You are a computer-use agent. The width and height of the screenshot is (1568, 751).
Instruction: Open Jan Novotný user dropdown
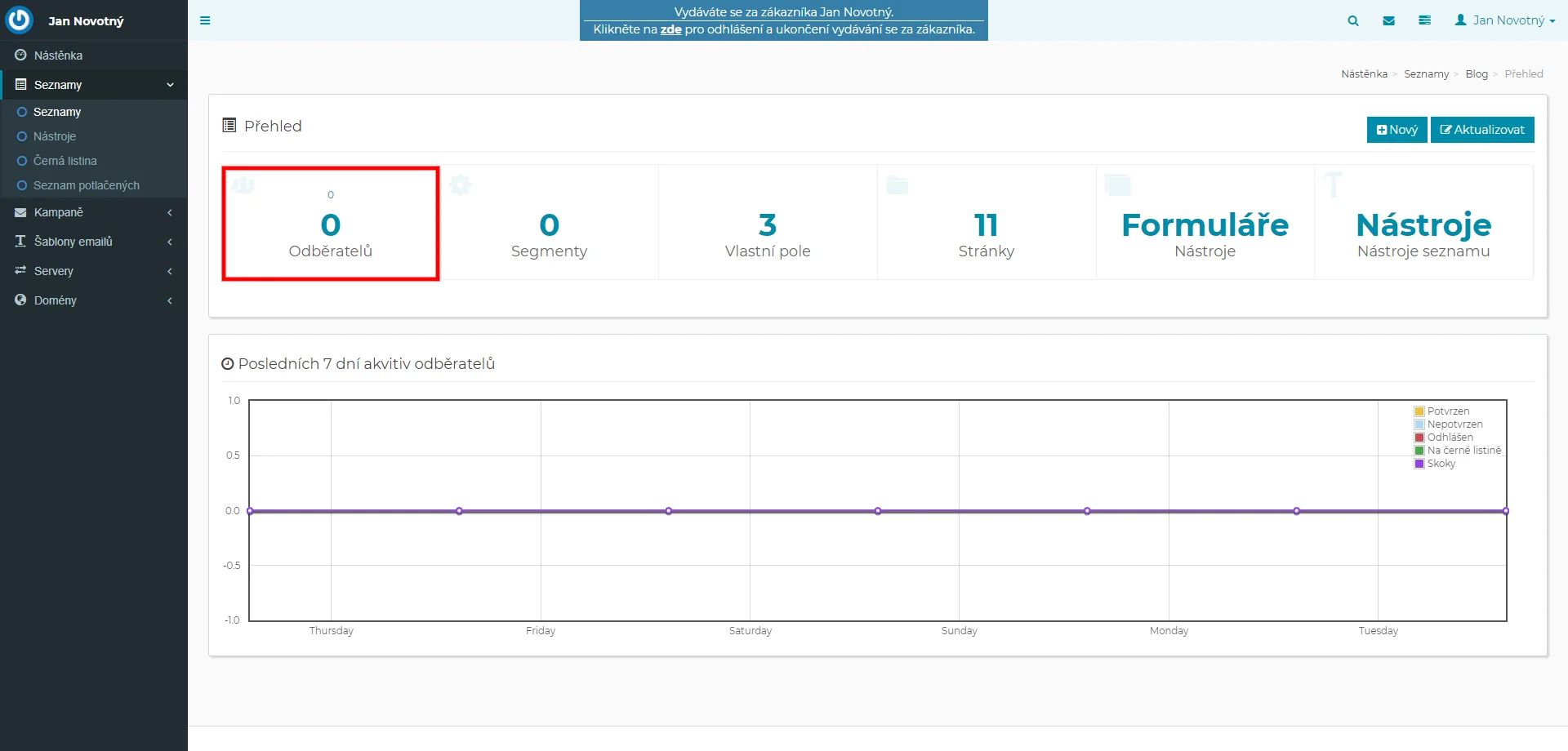point(1505,20)
